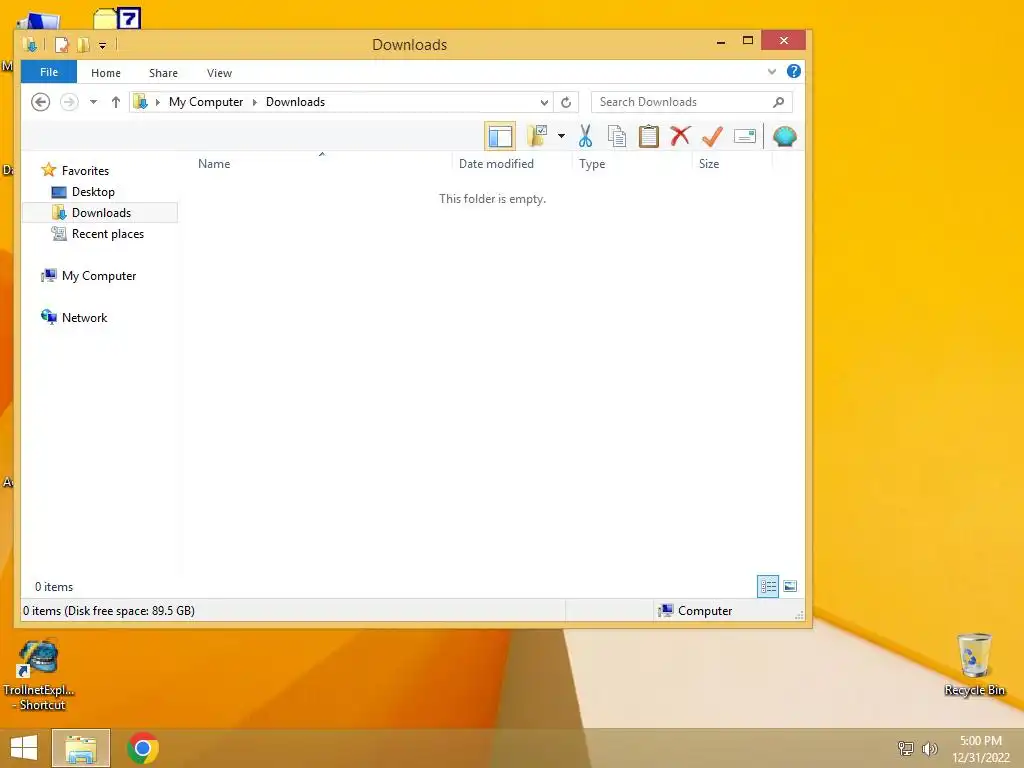Click the Paste clipboard icon
The image size is (1024, 768).
click(x=648, y=136)
